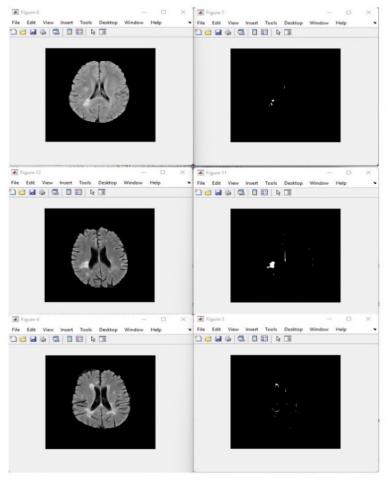
Task: Open Property Inspector icon in top-right figure toolbar
Action: pyautogui.click(x=288, y=32)
